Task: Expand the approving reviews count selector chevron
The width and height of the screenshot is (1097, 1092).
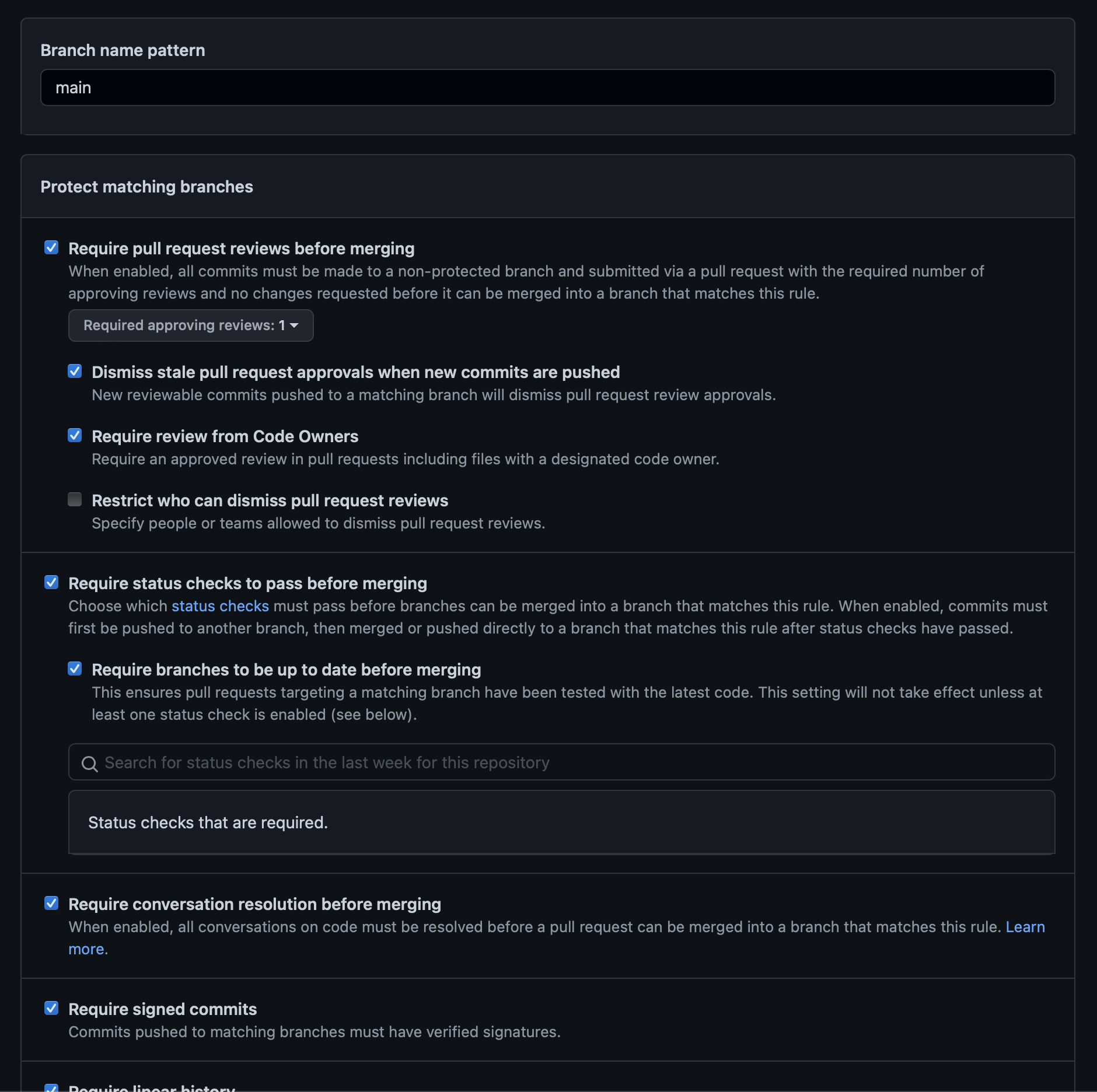Action: coord(295,326)
